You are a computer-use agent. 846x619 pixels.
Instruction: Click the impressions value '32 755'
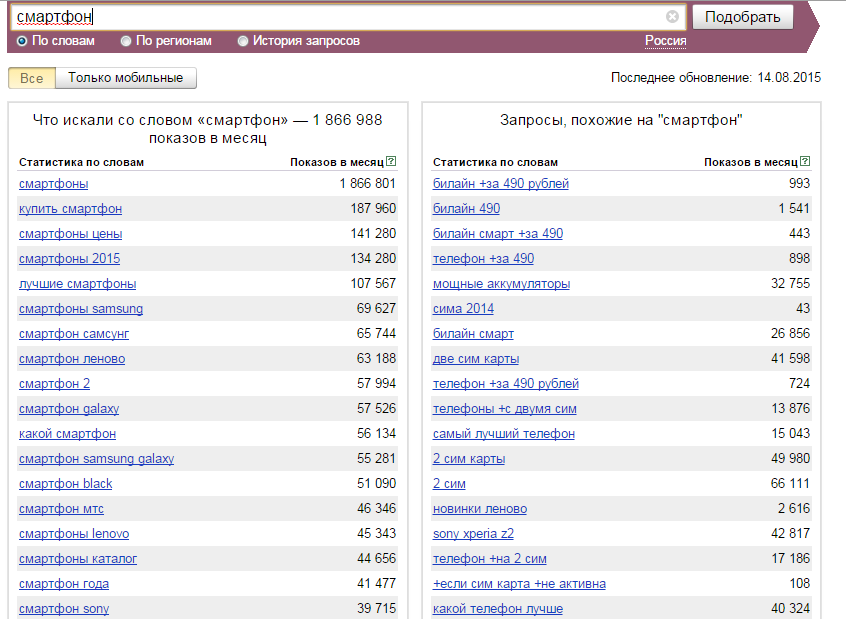tap(790, 284)
